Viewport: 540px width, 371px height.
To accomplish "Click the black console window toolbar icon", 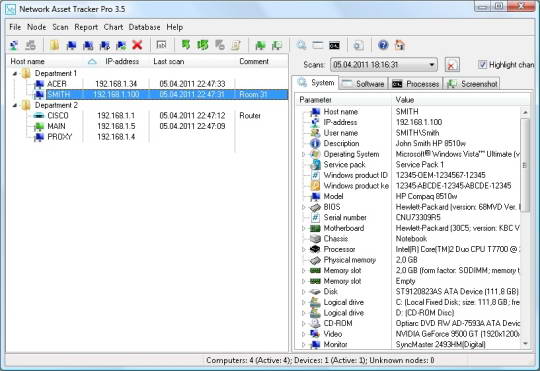I will [334, 45].
